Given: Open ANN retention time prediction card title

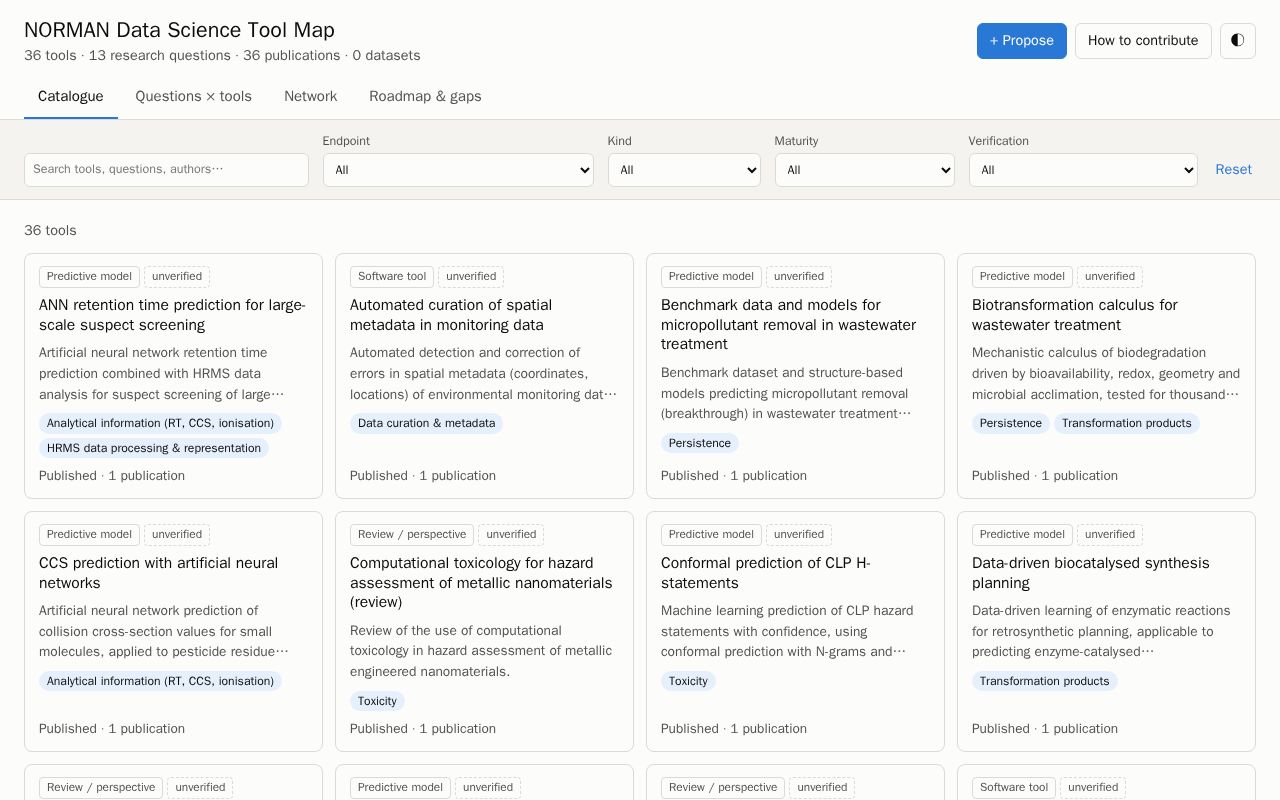Looking at the screenshot, I should (173, 315).
